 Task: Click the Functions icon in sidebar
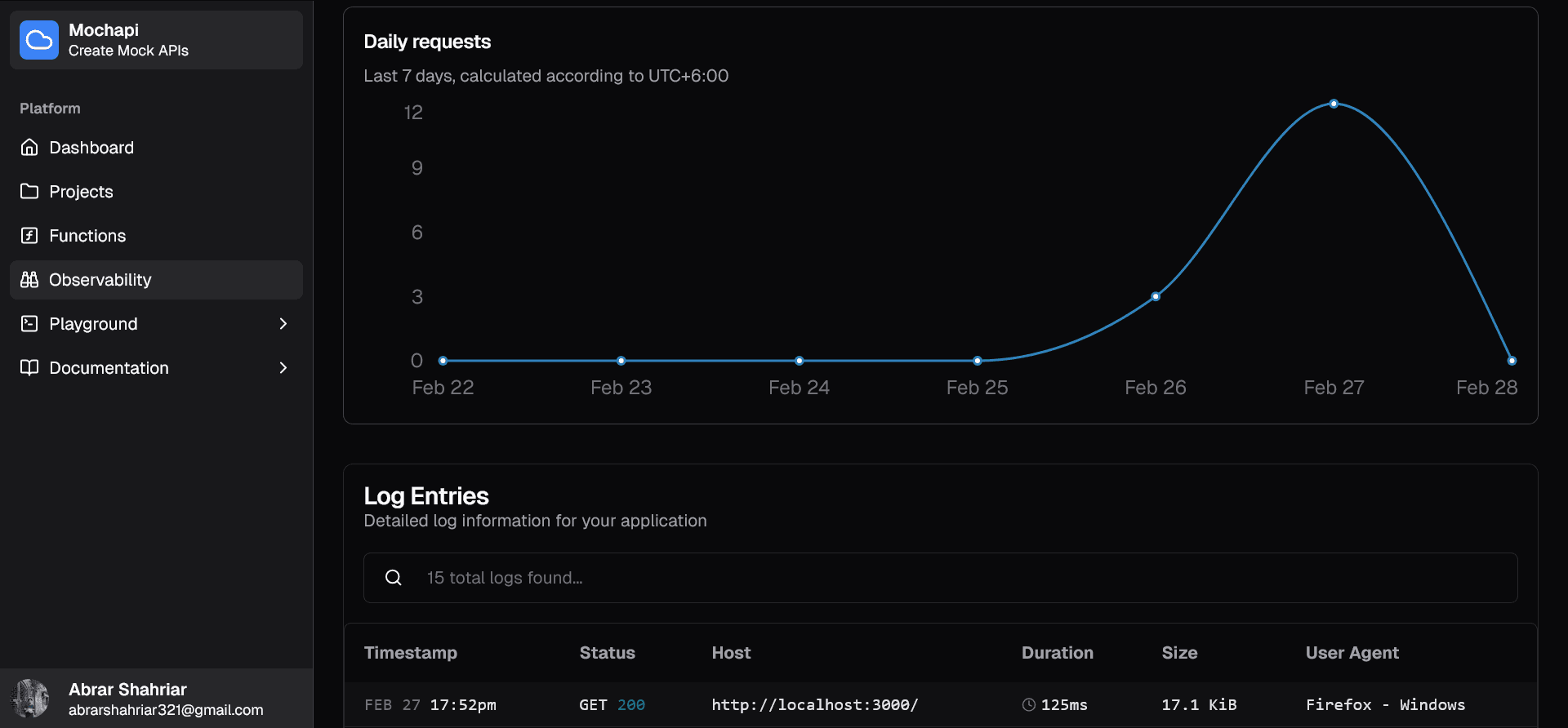click(29, 236)
